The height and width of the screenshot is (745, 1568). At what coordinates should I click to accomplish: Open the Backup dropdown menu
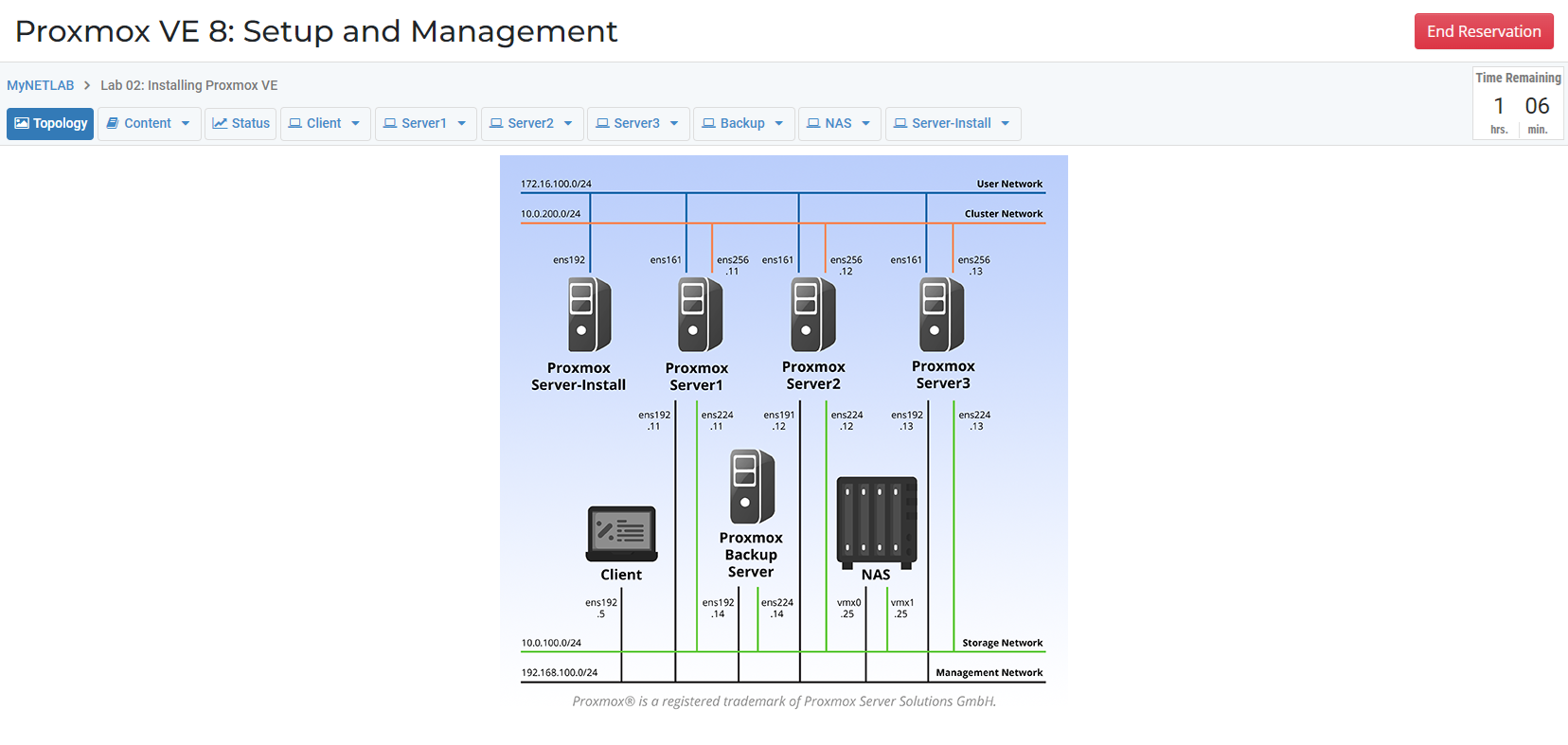743,123
